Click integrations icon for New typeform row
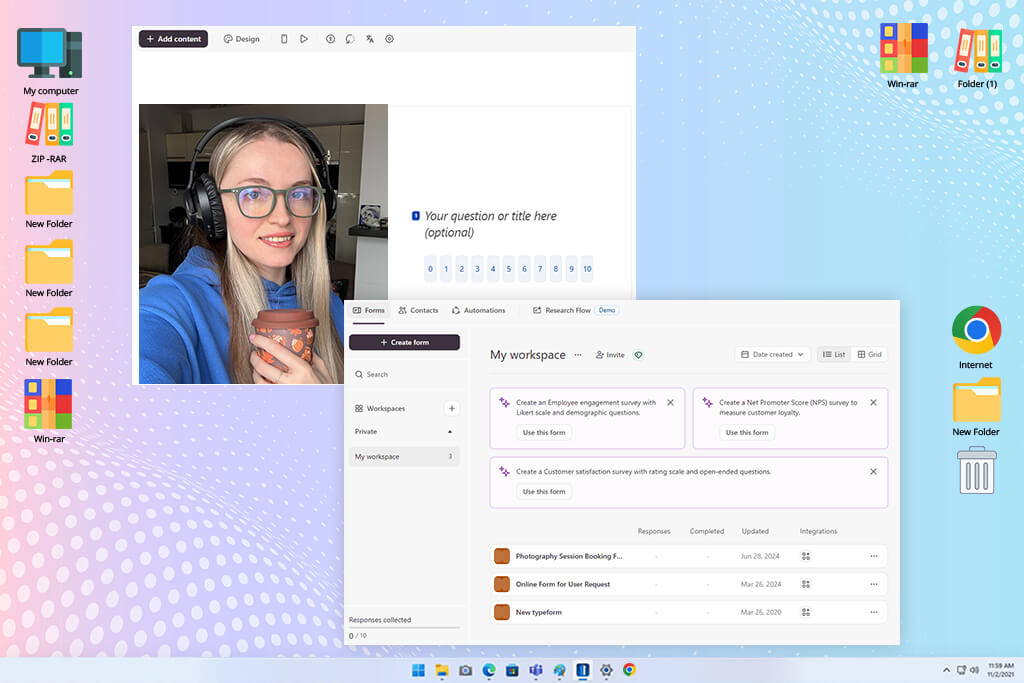 (x=806, y=612)
